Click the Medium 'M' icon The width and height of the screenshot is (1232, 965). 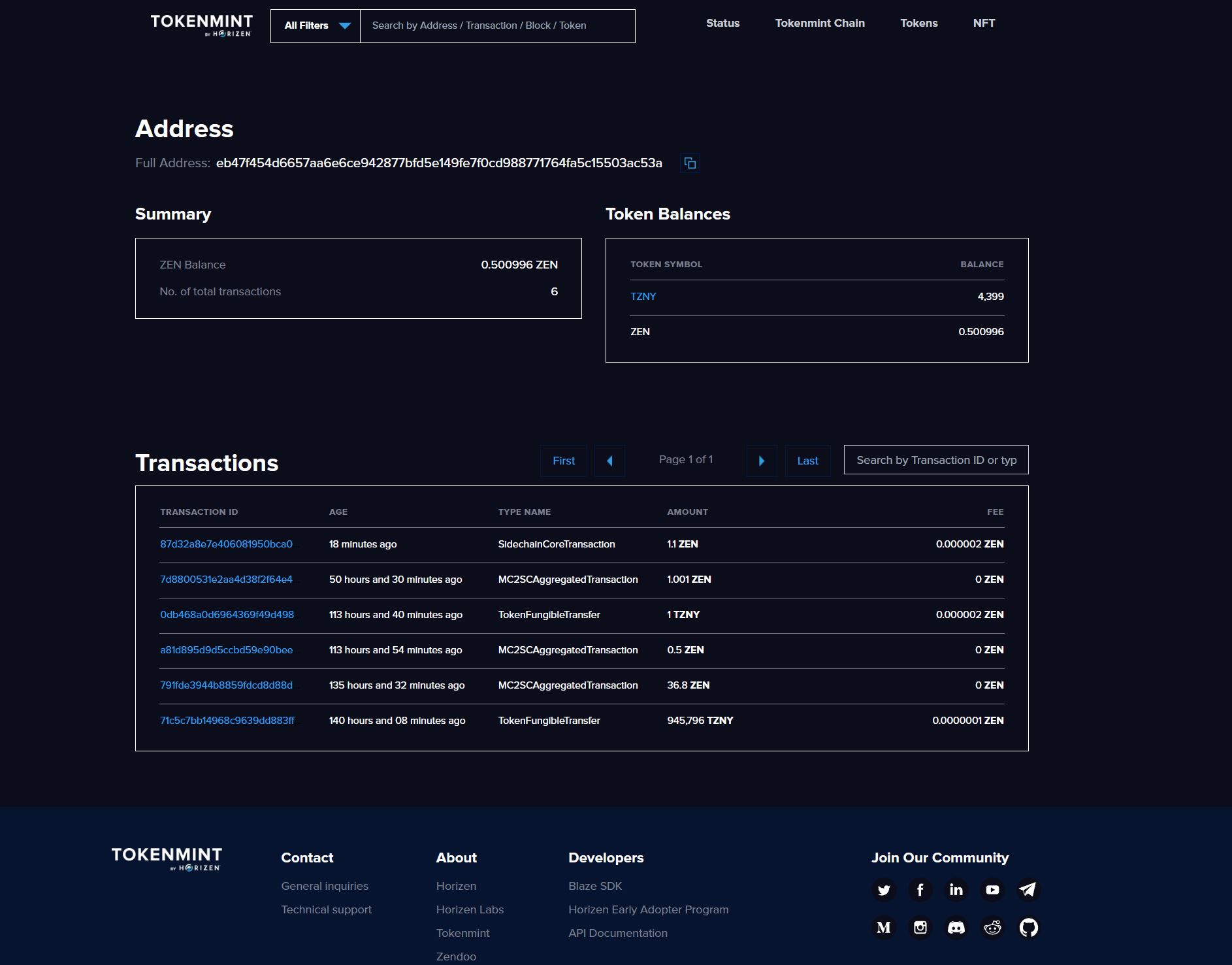point(884,927)
